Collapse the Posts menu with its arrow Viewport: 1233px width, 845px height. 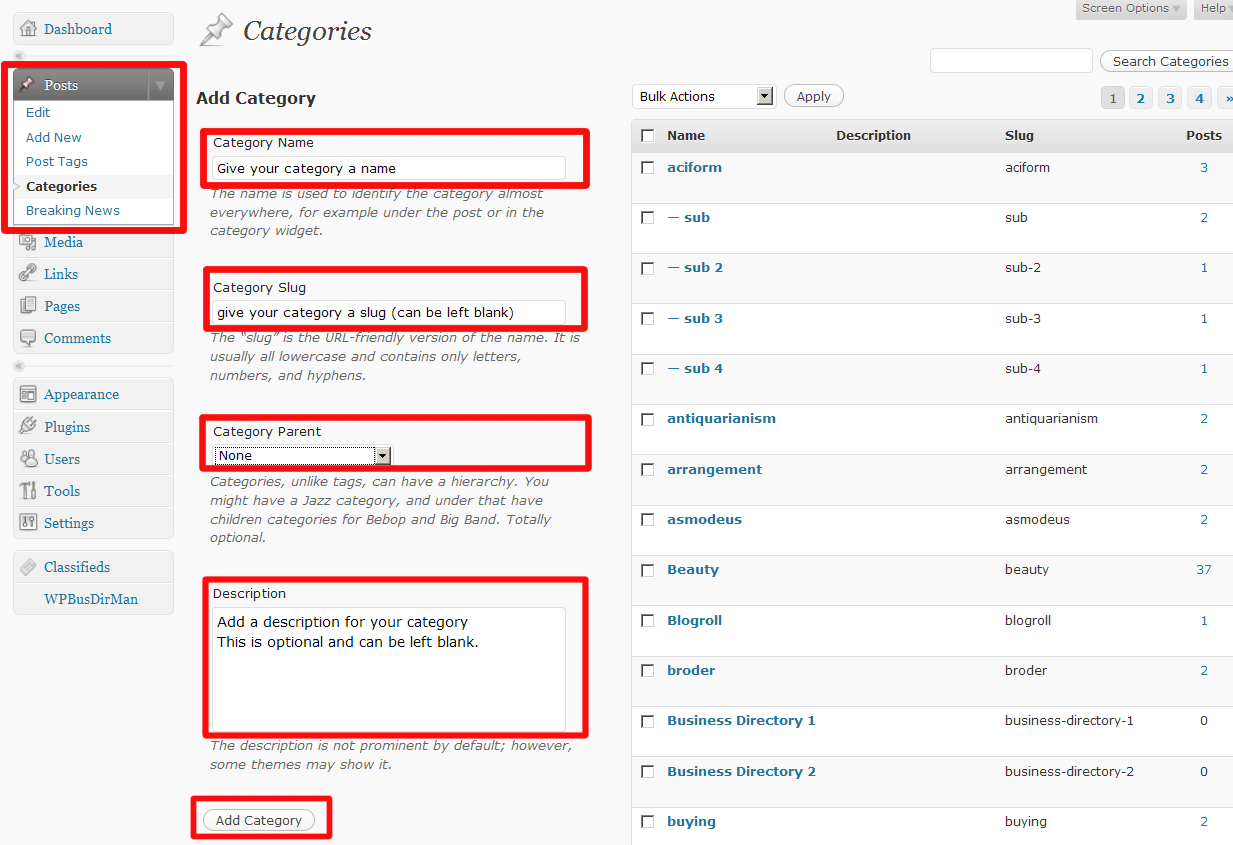pyautogui.click(x=159, y=85)
